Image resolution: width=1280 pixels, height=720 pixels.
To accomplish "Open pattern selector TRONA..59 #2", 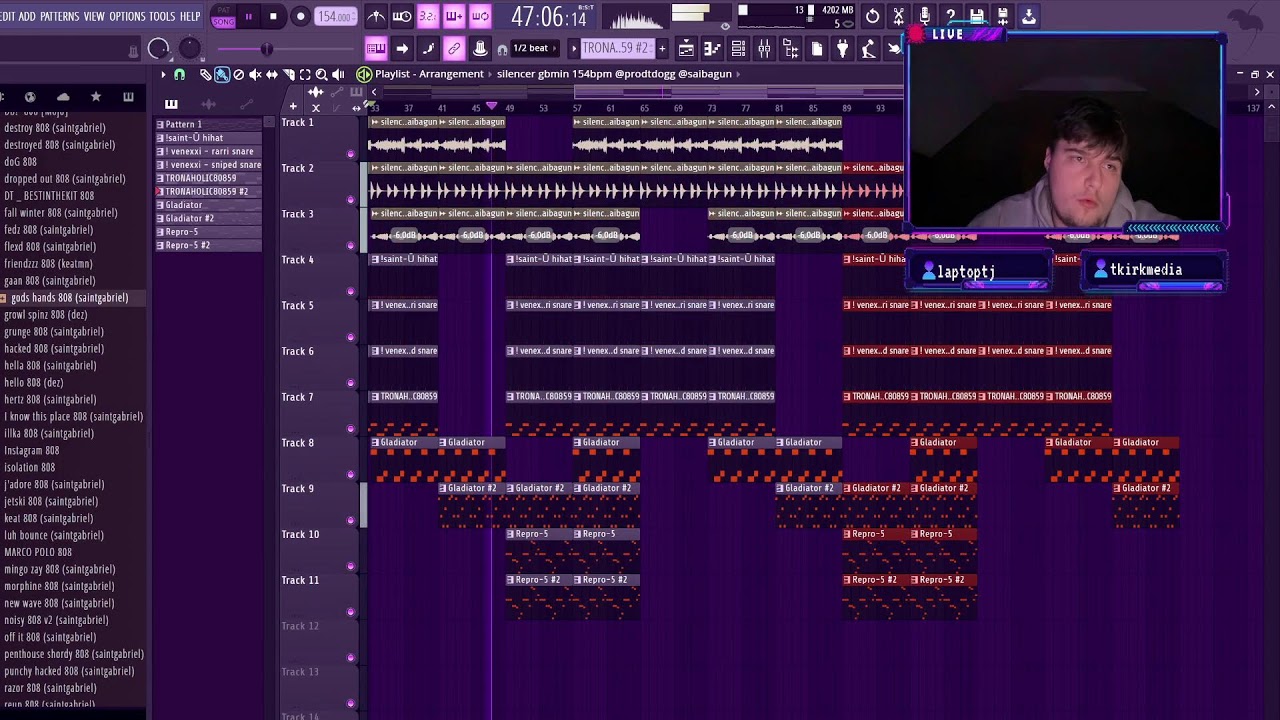I will [617, 48].
